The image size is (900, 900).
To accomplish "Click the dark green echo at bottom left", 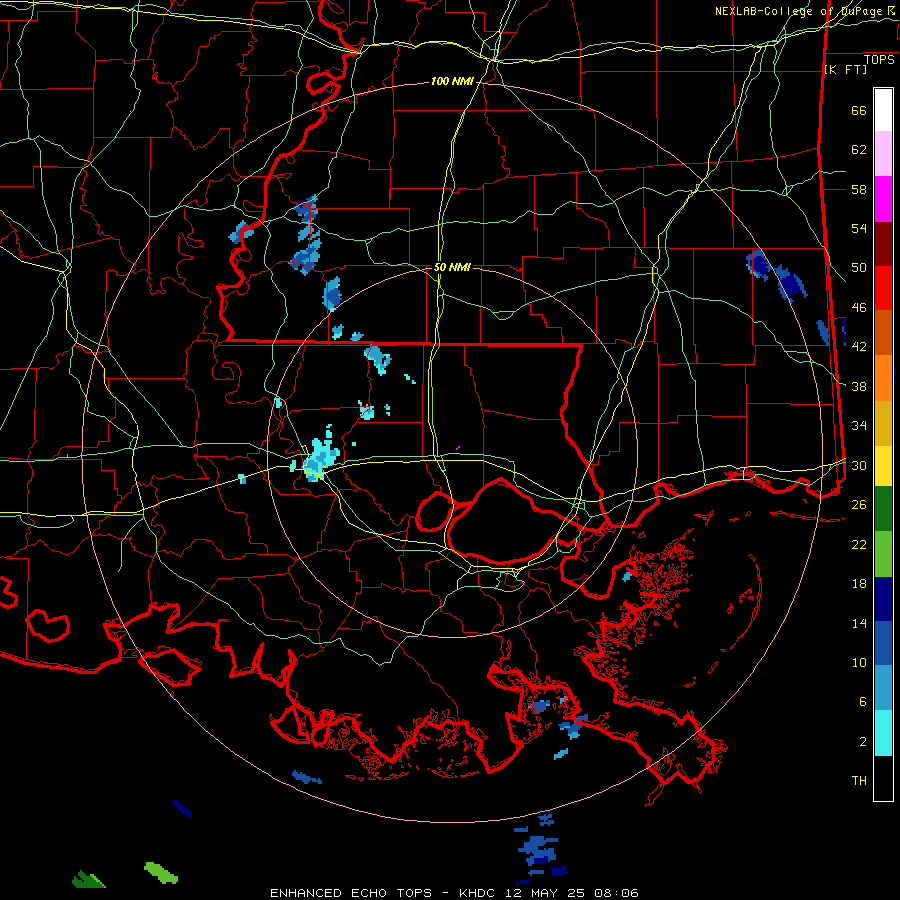I will (x=89, y=879).
